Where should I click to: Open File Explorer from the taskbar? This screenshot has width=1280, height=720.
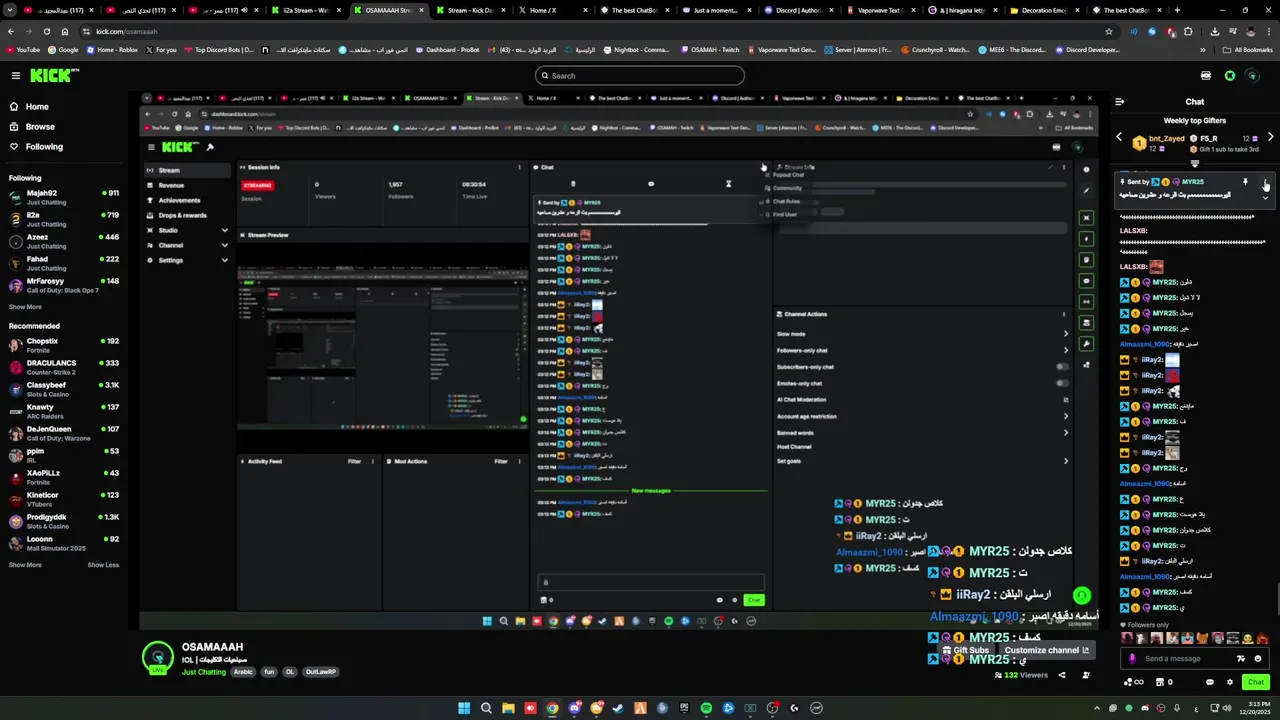point(508,708)
